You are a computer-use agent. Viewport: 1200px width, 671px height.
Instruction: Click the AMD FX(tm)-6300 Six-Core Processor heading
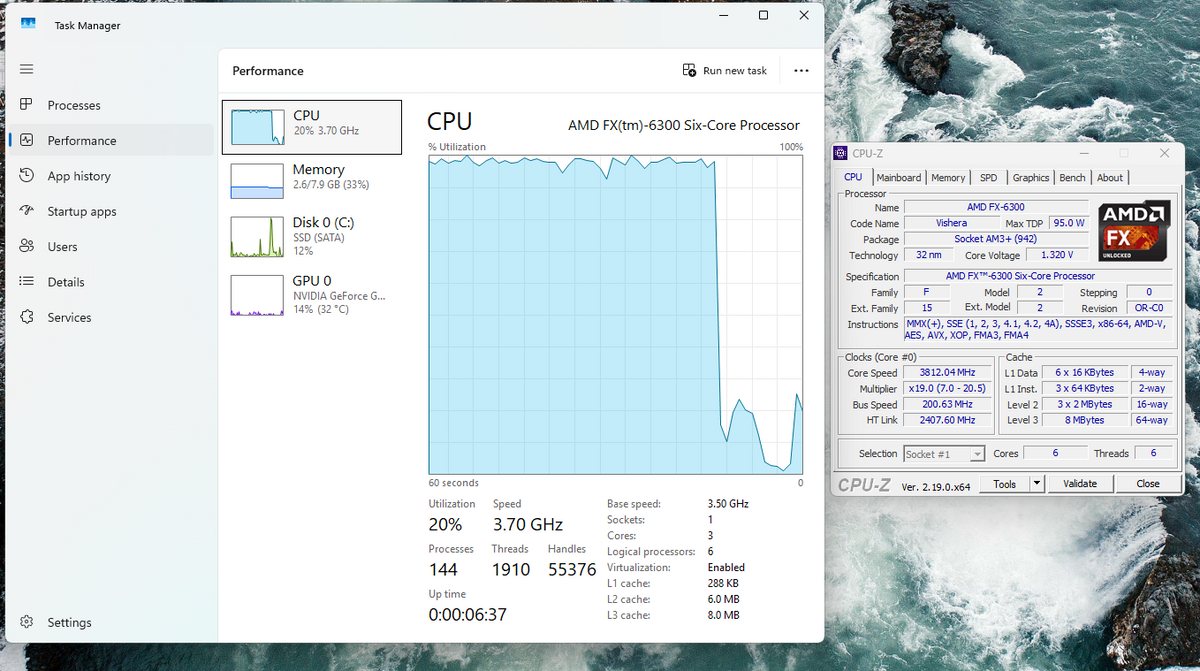coord(684,125)
